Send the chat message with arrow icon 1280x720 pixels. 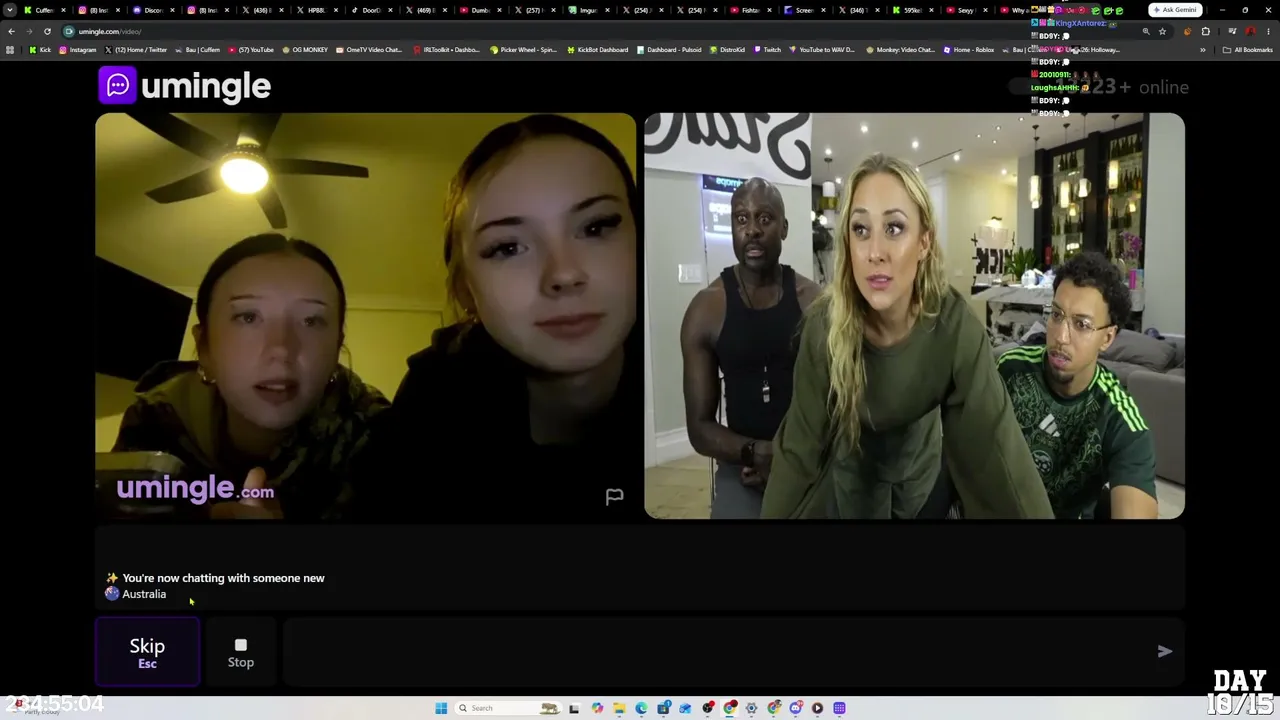1164,652
